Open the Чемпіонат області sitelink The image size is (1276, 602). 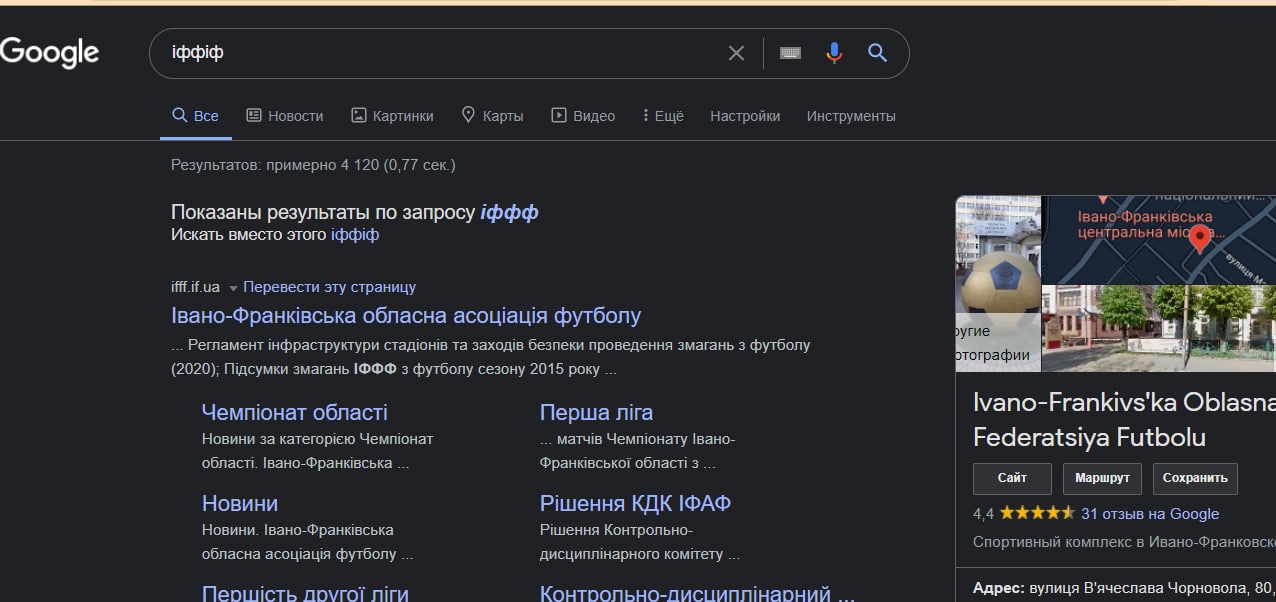click(x=294, y=412)
